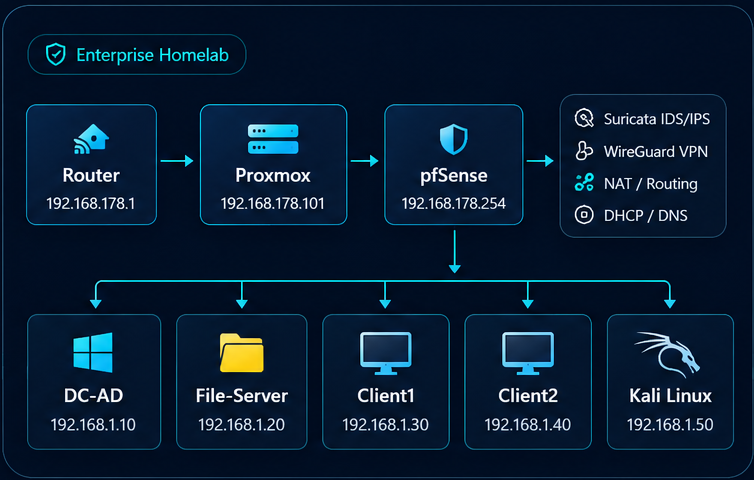Click the Client1 label

point(385,396)
